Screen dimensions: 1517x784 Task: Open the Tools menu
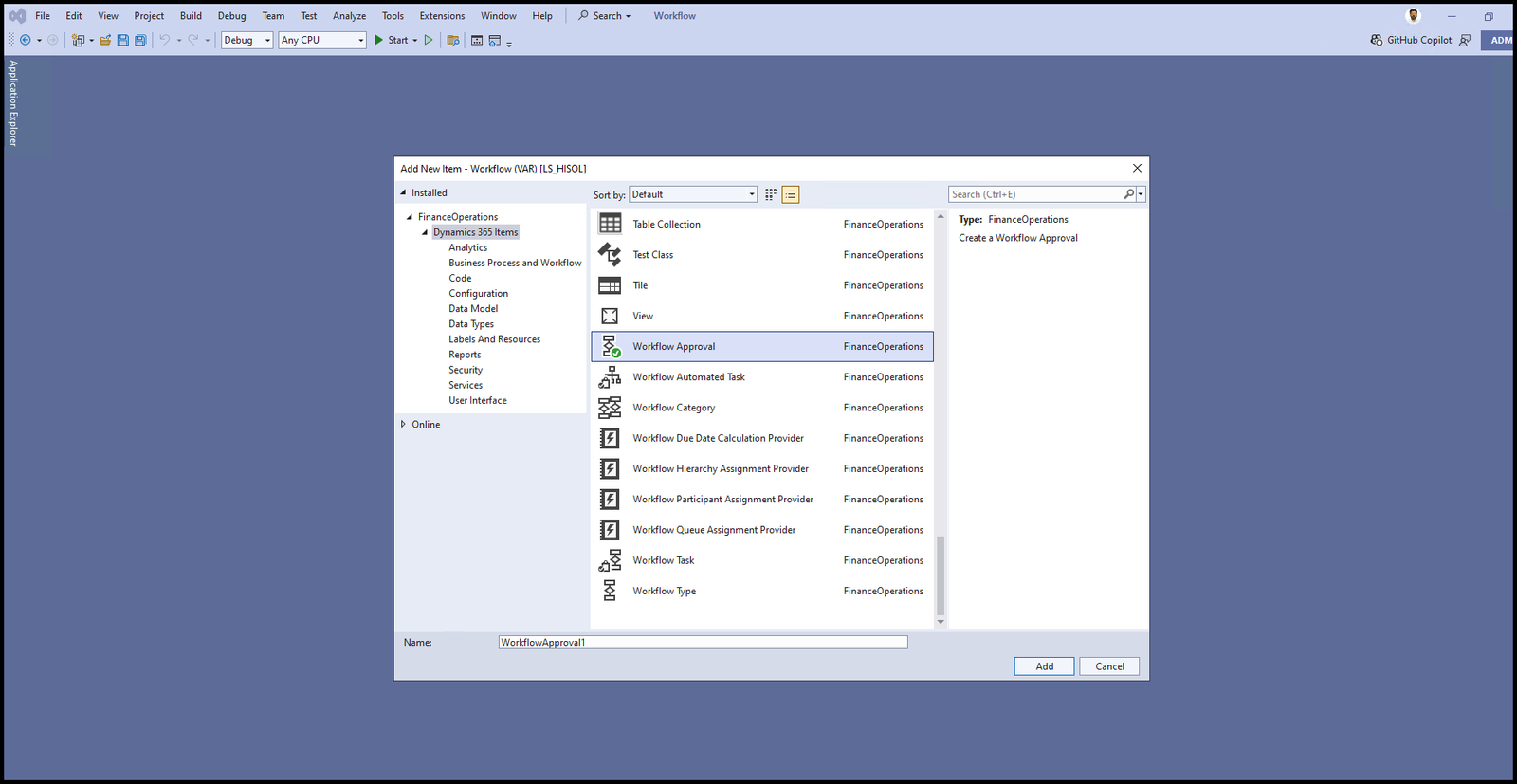pos(393,15)
